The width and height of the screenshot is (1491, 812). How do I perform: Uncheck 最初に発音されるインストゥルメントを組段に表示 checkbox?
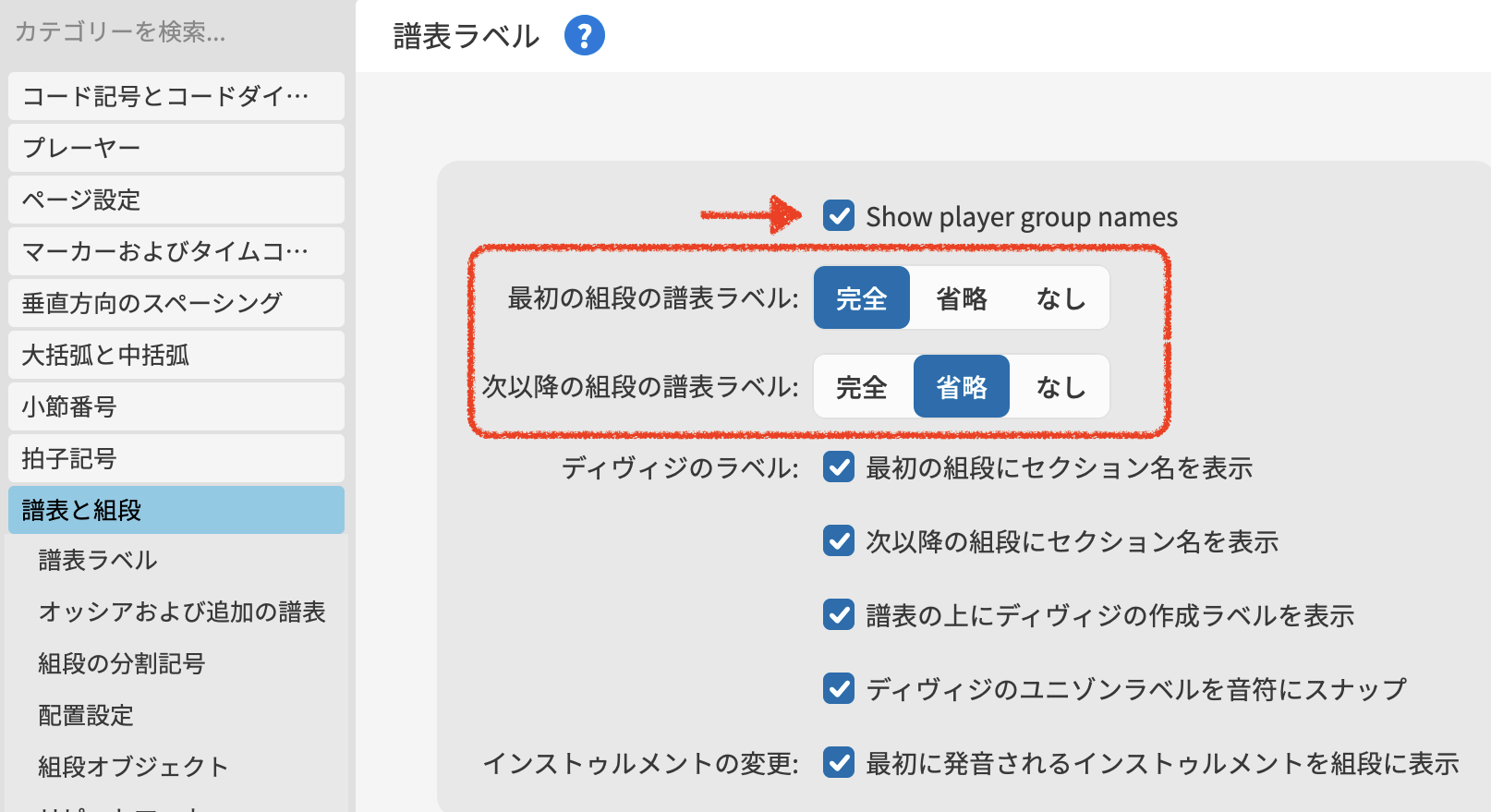(x=839, y=763)
